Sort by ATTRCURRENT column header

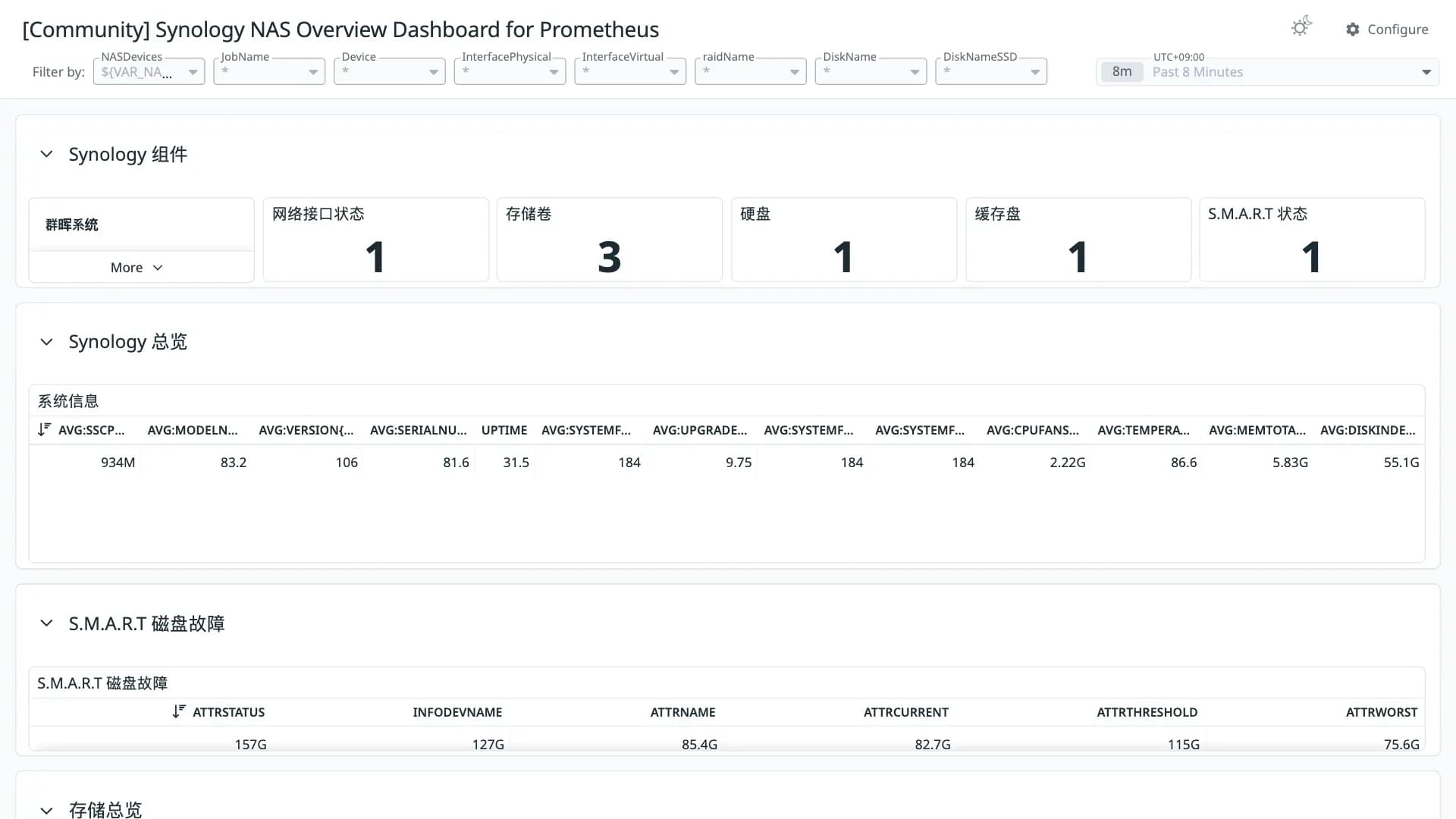coord(906,712)
